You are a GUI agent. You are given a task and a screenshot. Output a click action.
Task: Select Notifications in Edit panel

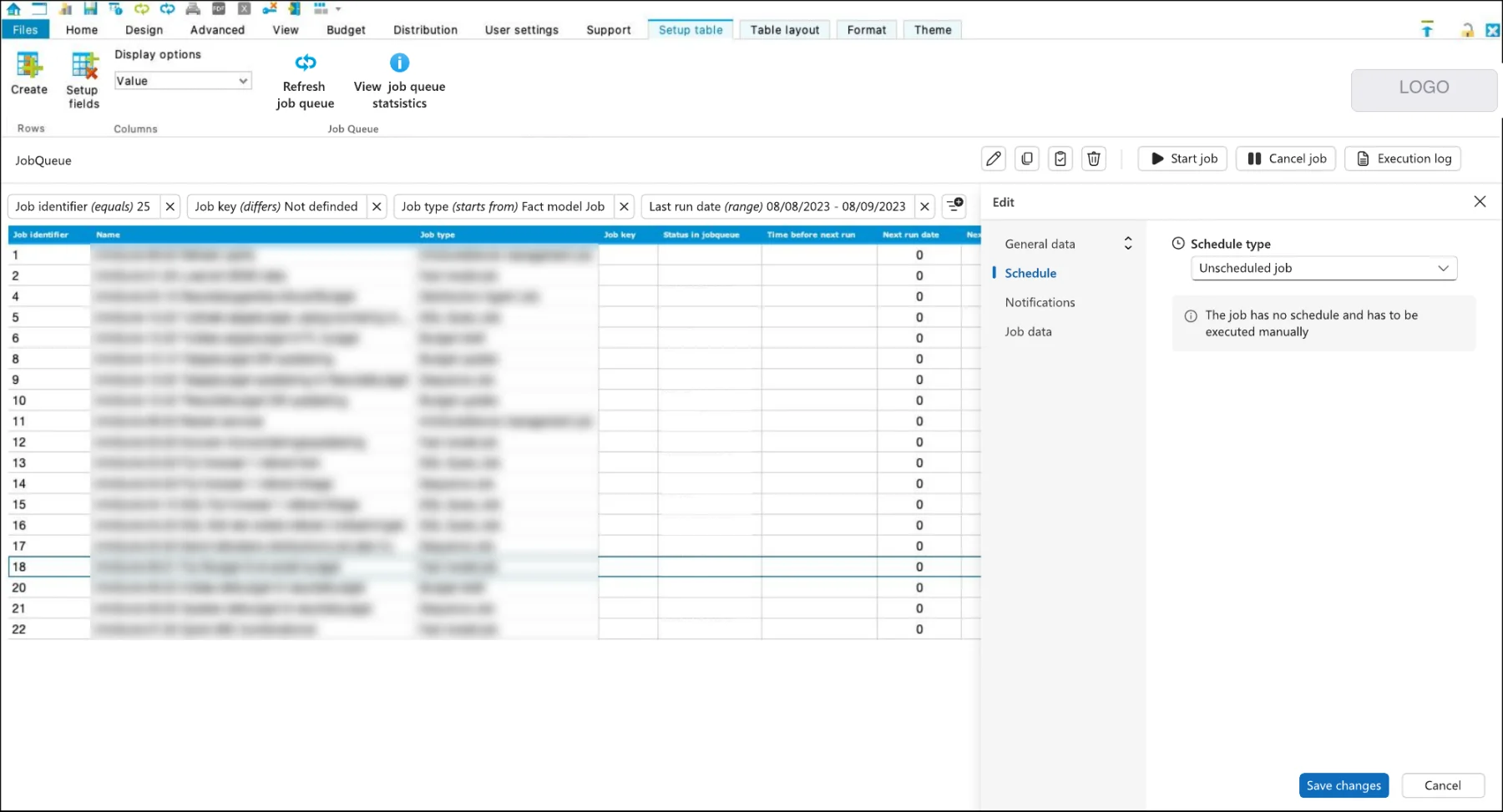coord(1040,302)
